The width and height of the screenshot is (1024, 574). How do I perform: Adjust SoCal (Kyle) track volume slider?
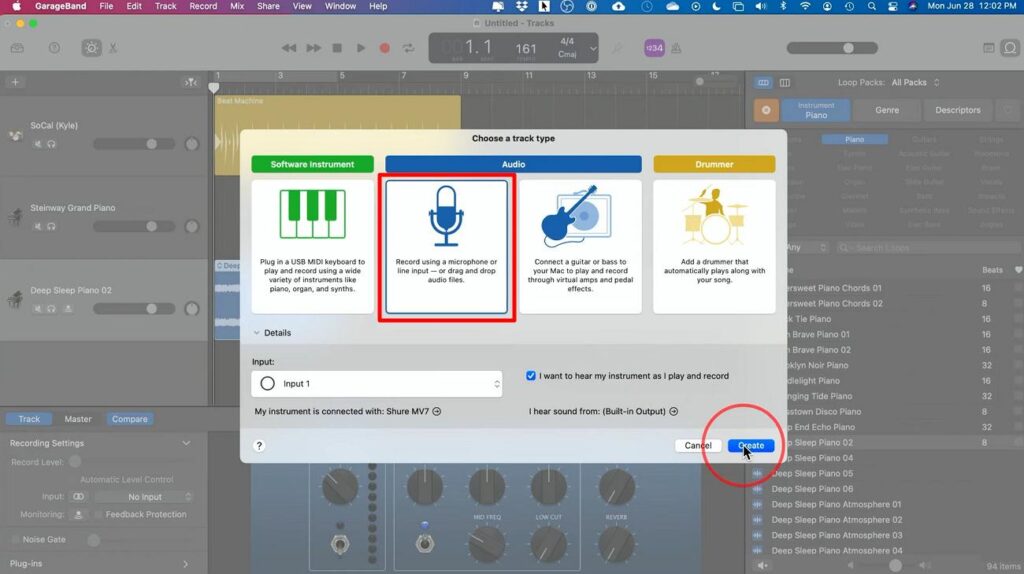coord(134,144)
